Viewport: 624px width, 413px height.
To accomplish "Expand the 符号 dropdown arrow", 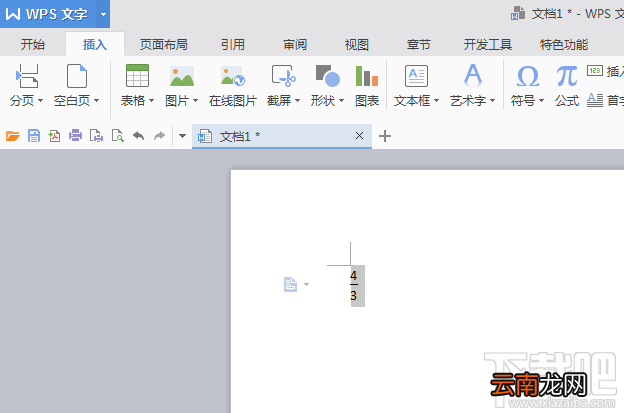I will (541, 101).
